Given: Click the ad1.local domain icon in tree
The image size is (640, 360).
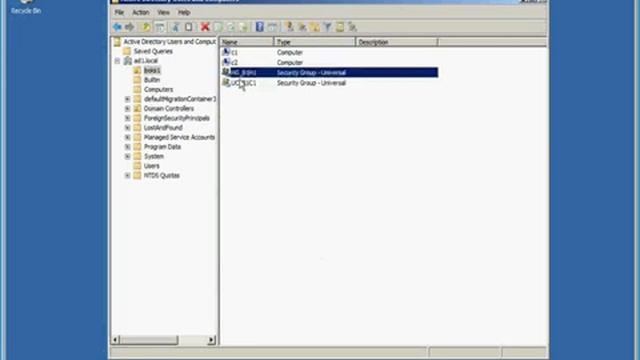Looking at the screenshot, I should (128, 61).
